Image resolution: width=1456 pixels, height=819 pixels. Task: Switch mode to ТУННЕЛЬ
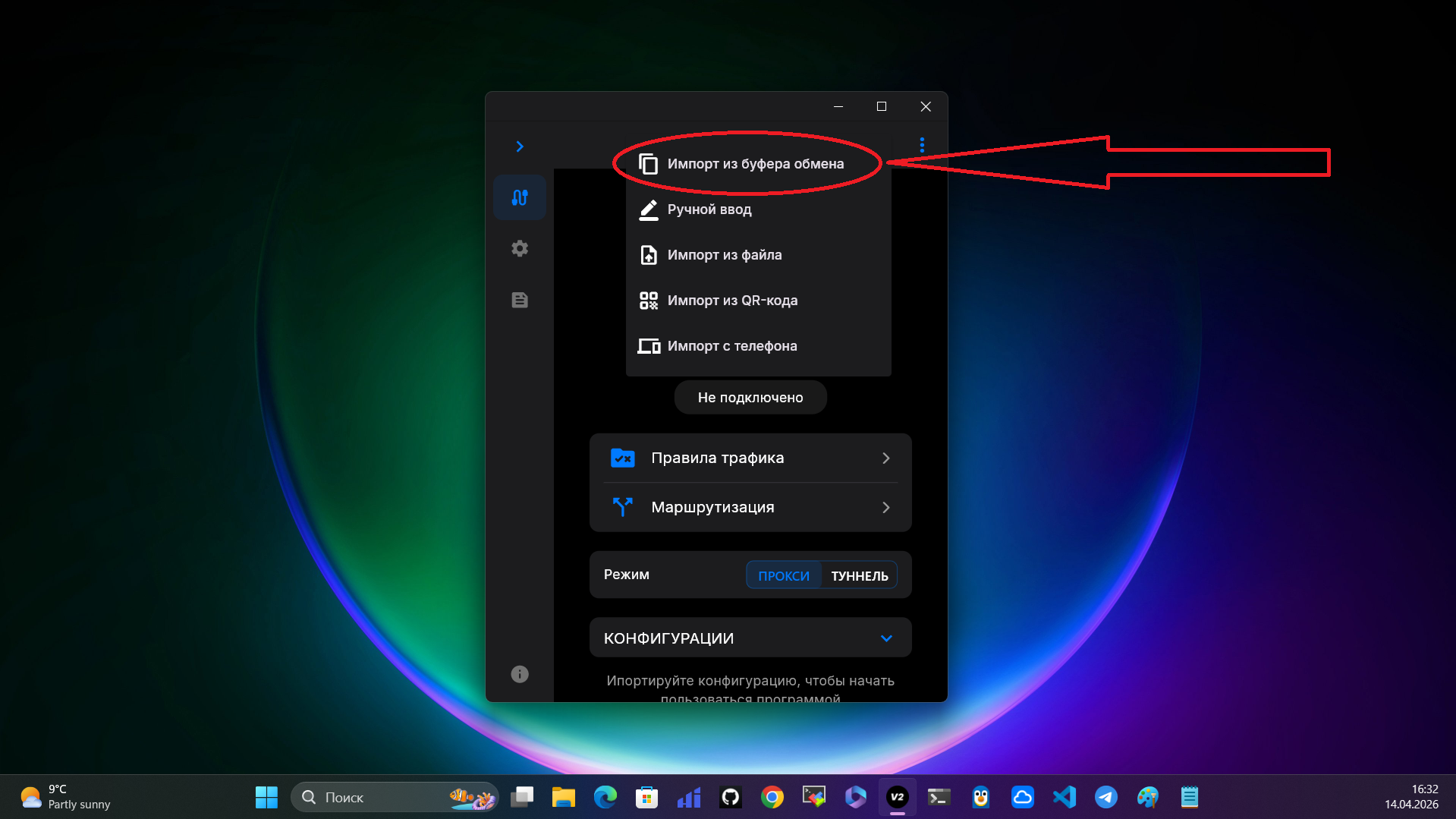(859, 575)
